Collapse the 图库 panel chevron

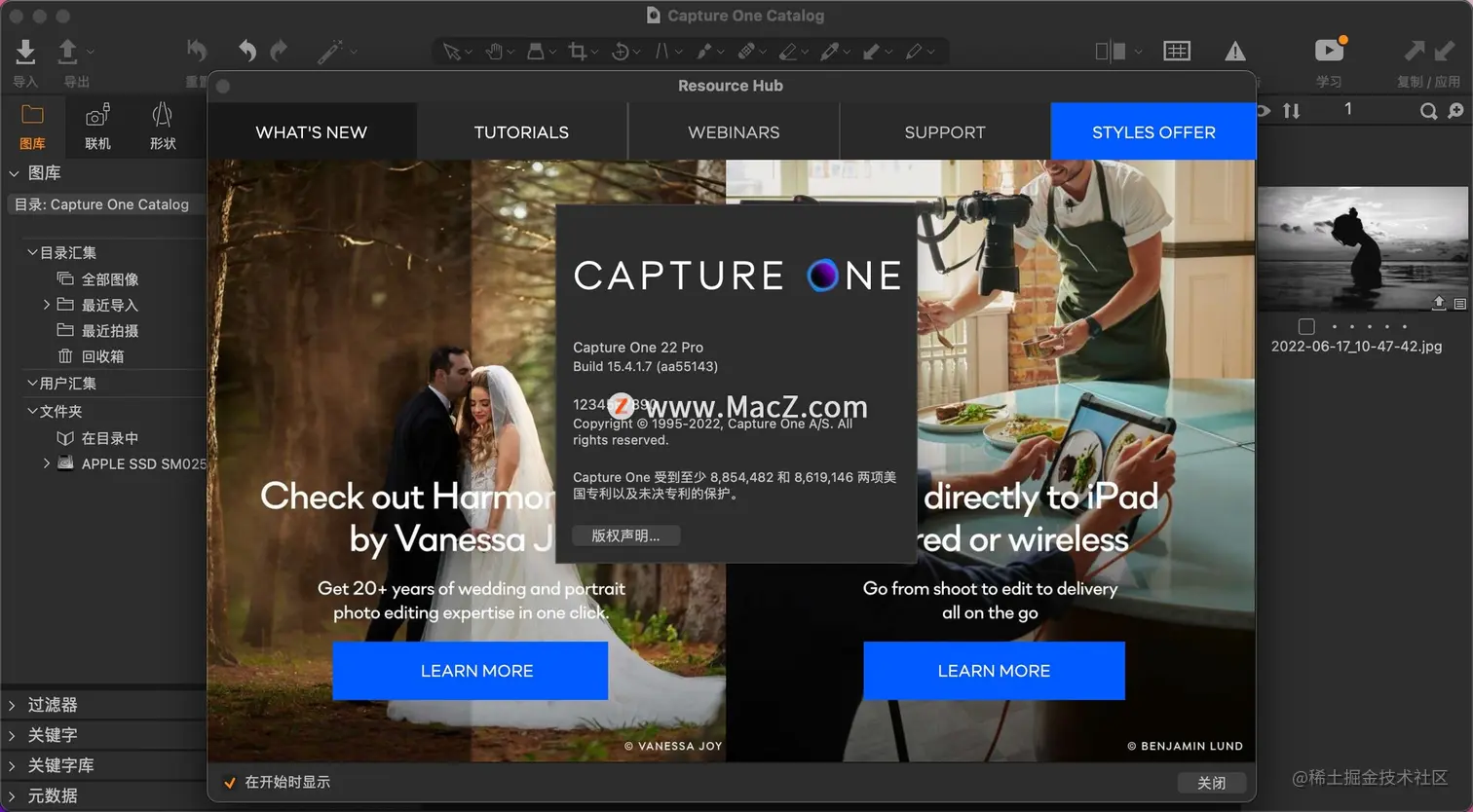14,173
